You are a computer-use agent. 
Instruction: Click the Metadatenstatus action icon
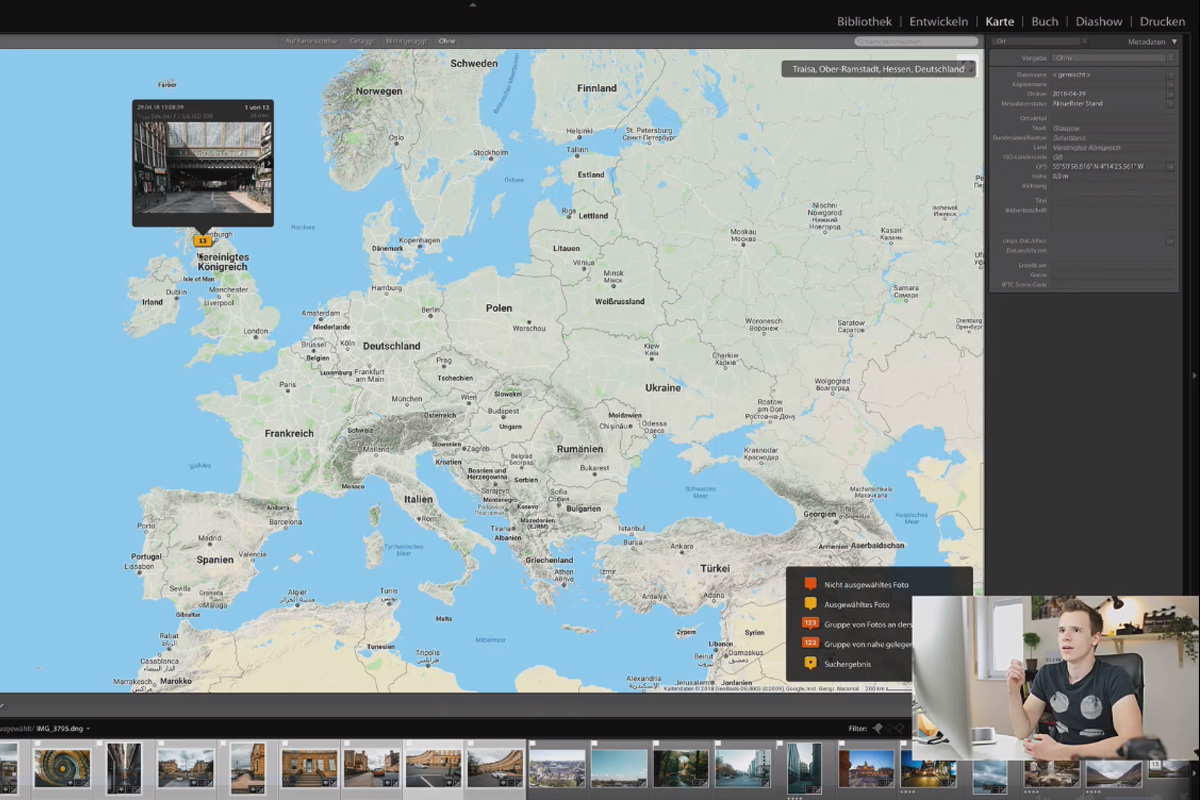1171,104
